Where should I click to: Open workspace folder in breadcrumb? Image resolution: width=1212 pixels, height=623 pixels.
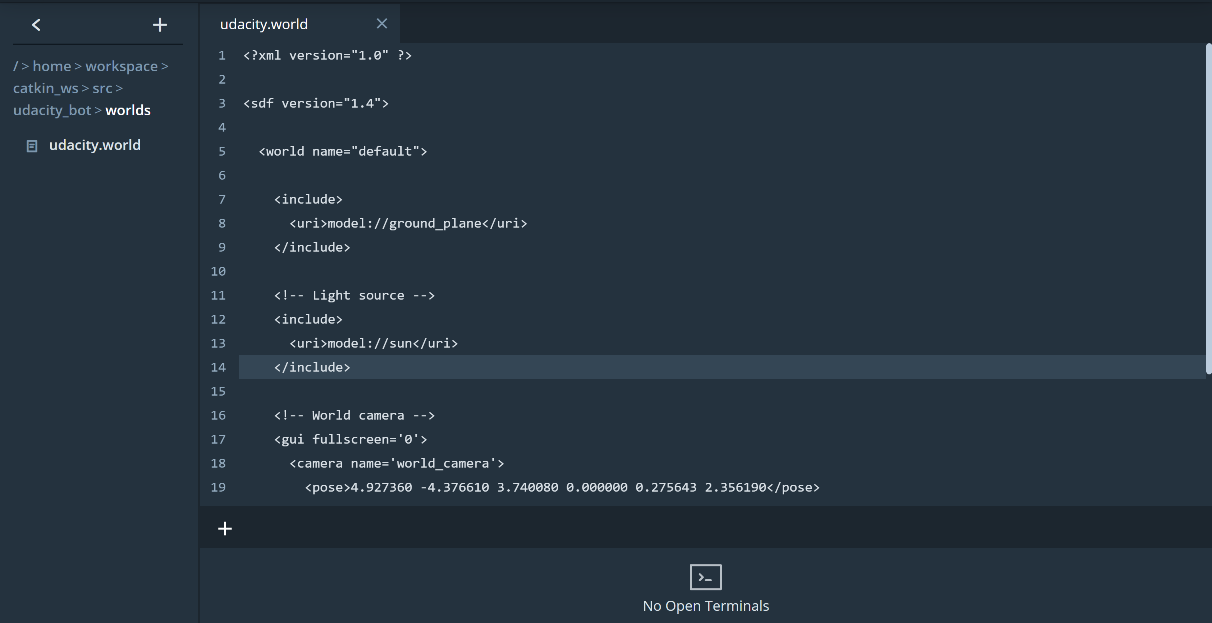(121, 66)
